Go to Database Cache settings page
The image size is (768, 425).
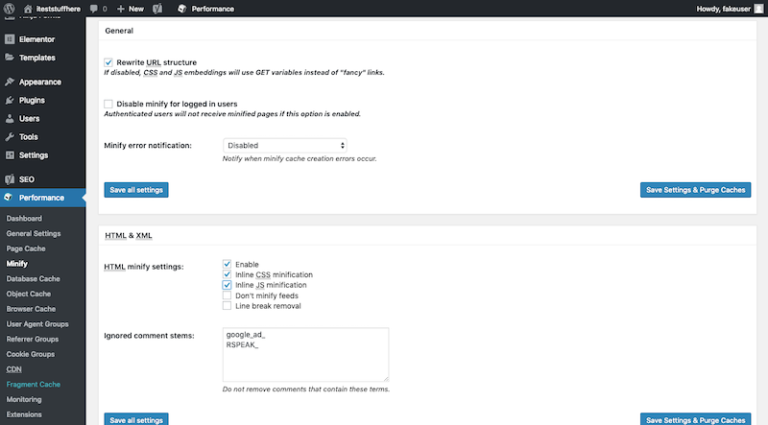[x=33, y=278]
